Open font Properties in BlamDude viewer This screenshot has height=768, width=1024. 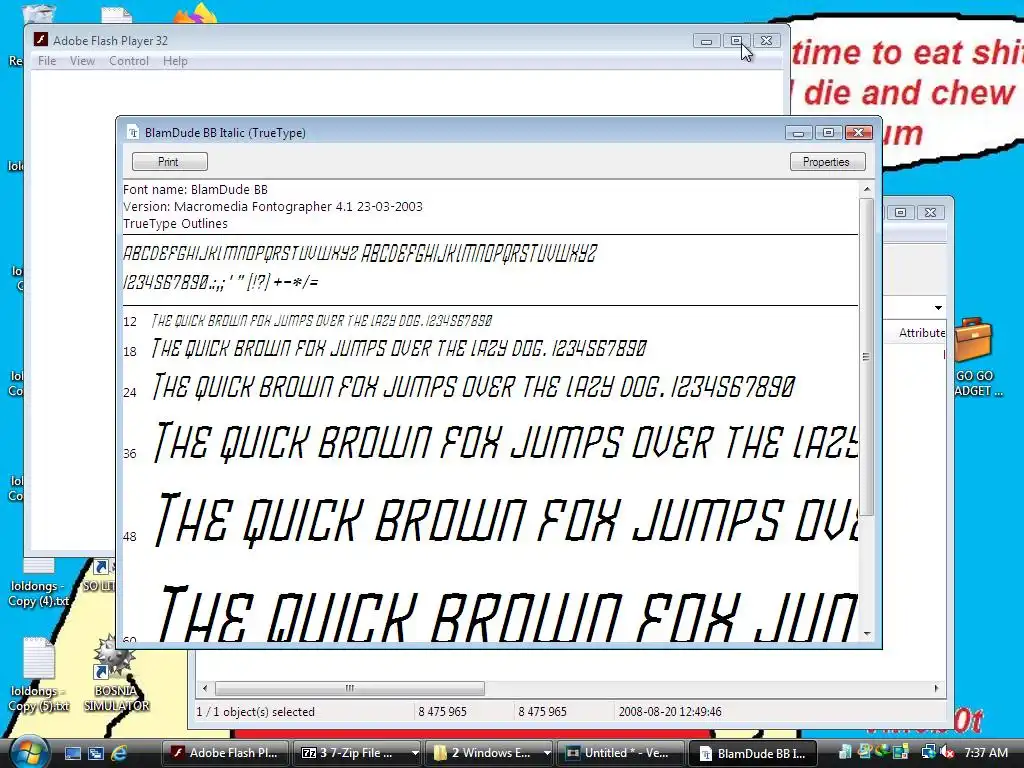tap(827, 161)
